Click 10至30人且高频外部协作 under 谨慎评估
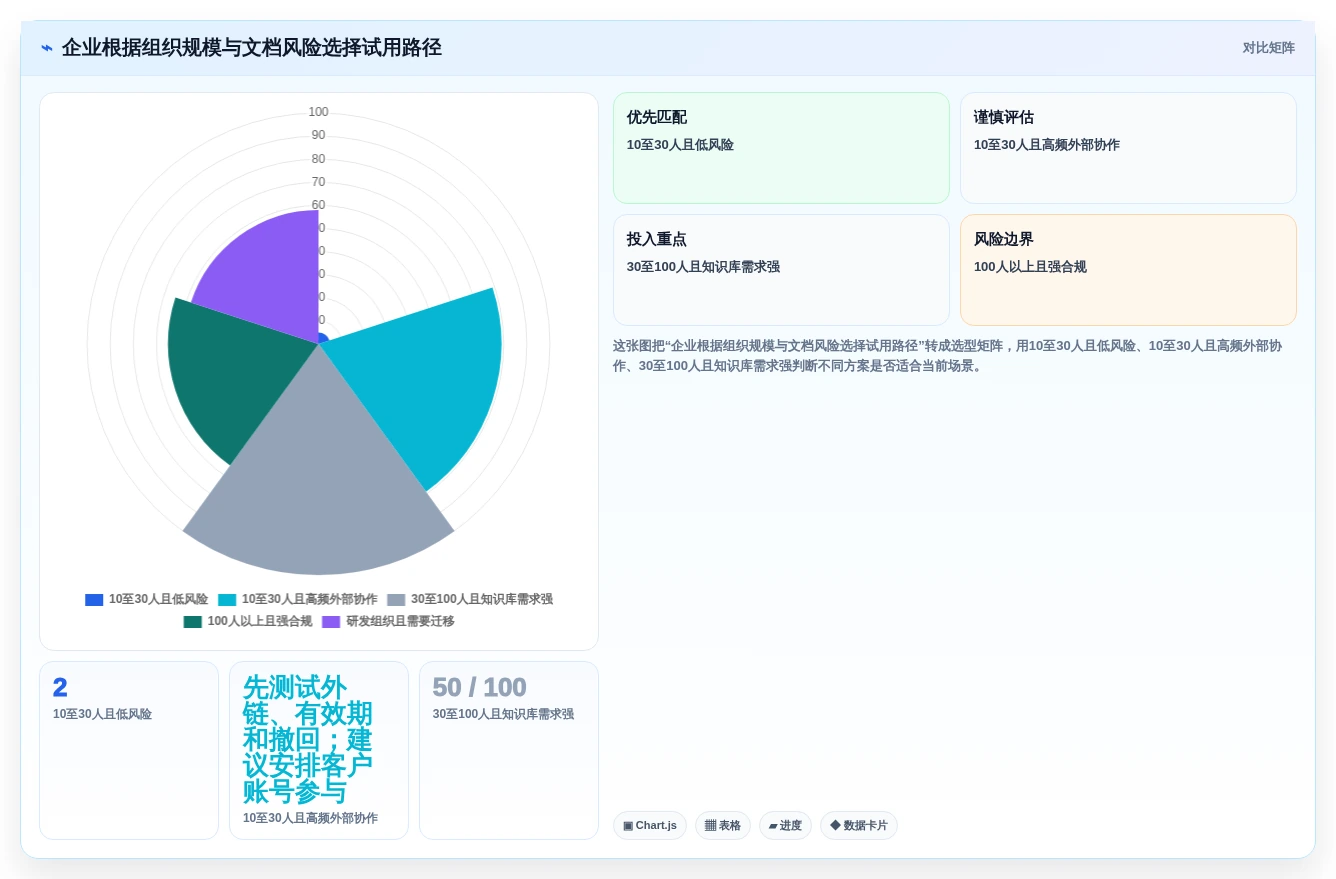1336x879 pixels. pyautogui.click(x=1047, y=145)
